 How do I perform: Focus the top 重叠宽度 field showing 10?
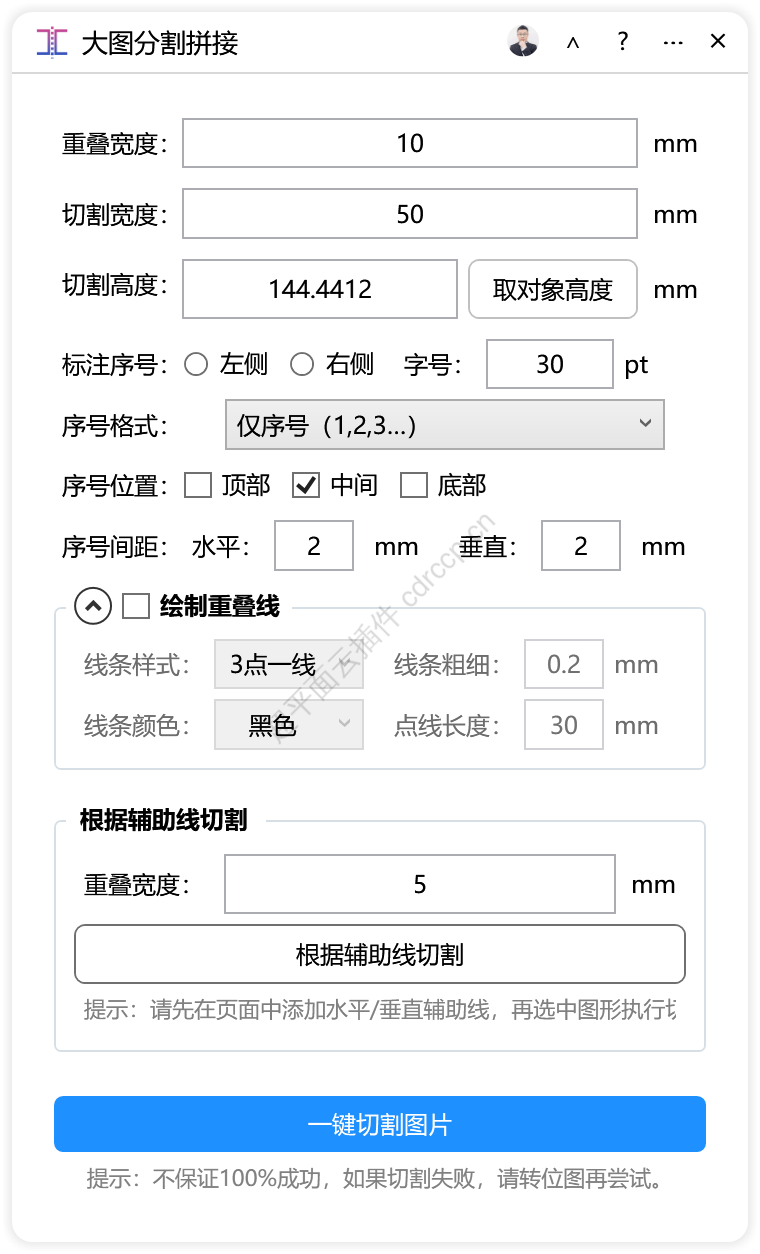point(410,143)
